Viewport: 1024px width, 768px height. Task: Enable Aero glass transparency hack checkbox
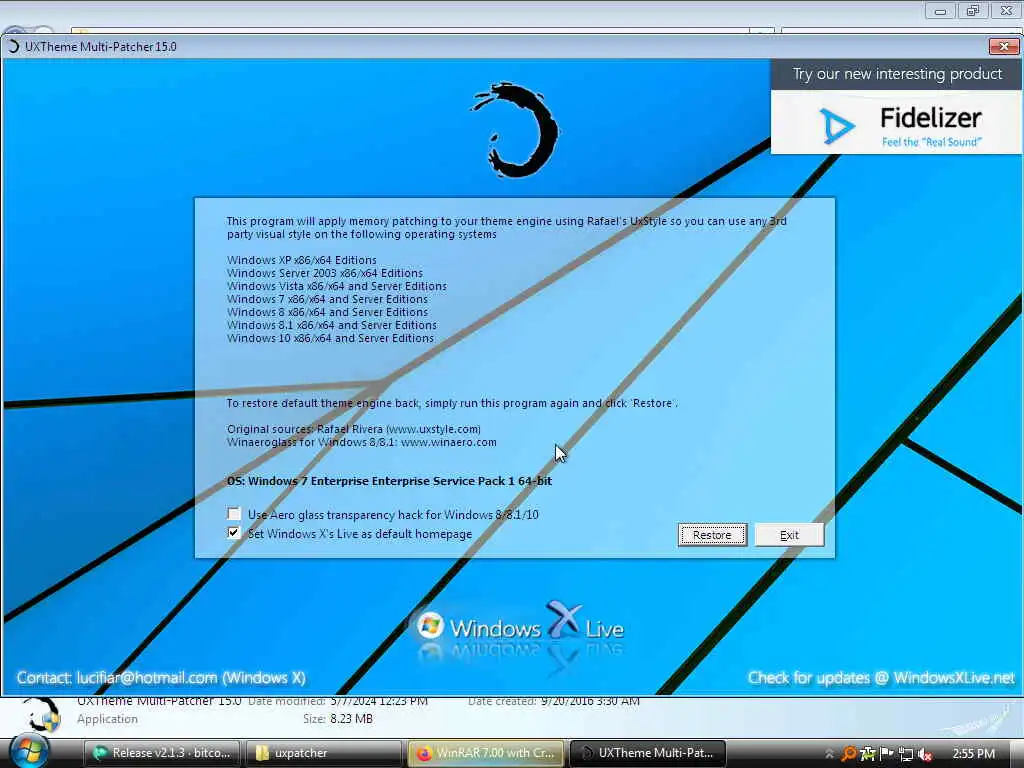point(234,514)
